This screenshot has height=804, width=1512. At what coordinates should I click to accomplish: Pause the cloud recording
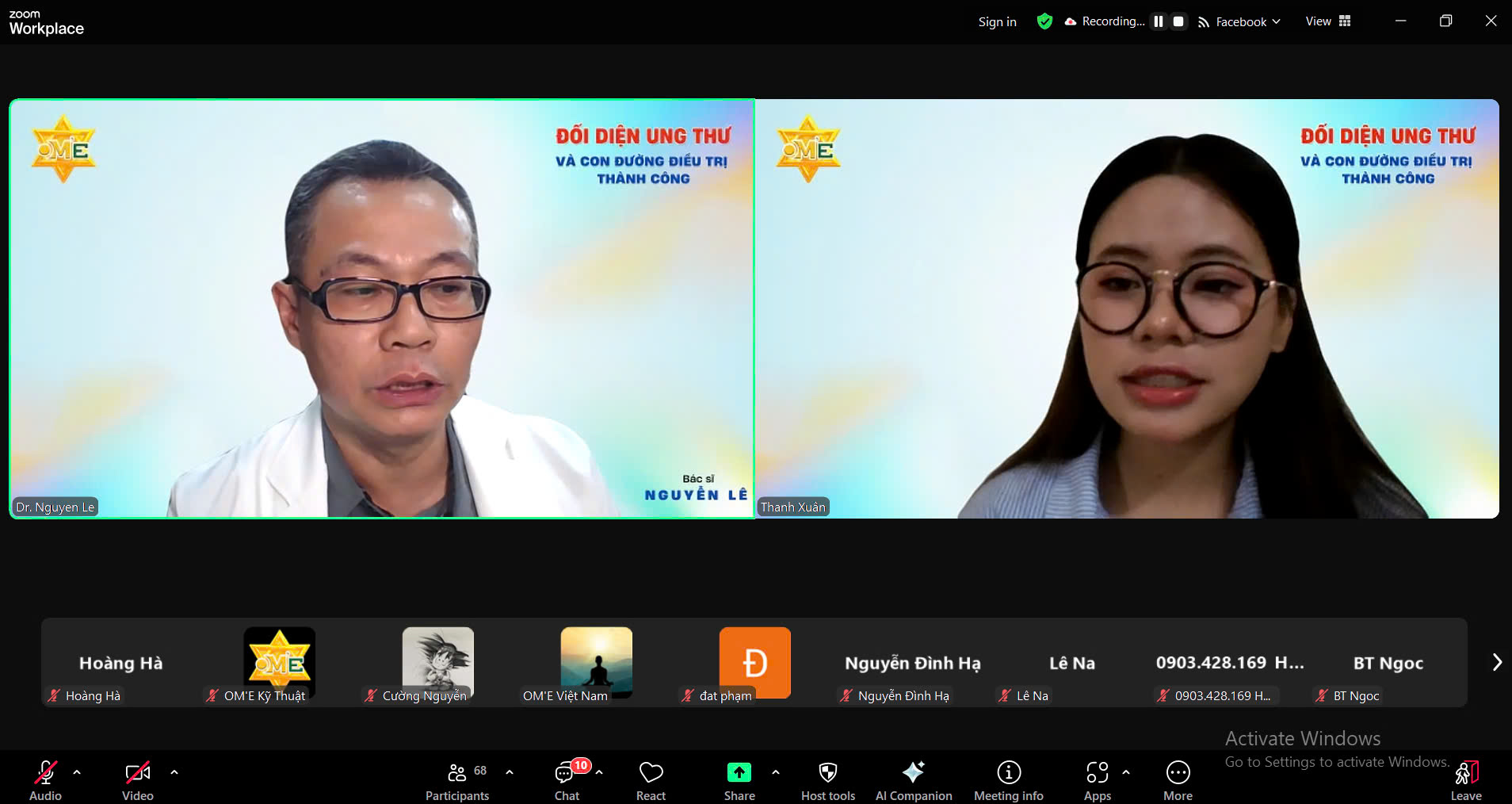coord(1159,21)
